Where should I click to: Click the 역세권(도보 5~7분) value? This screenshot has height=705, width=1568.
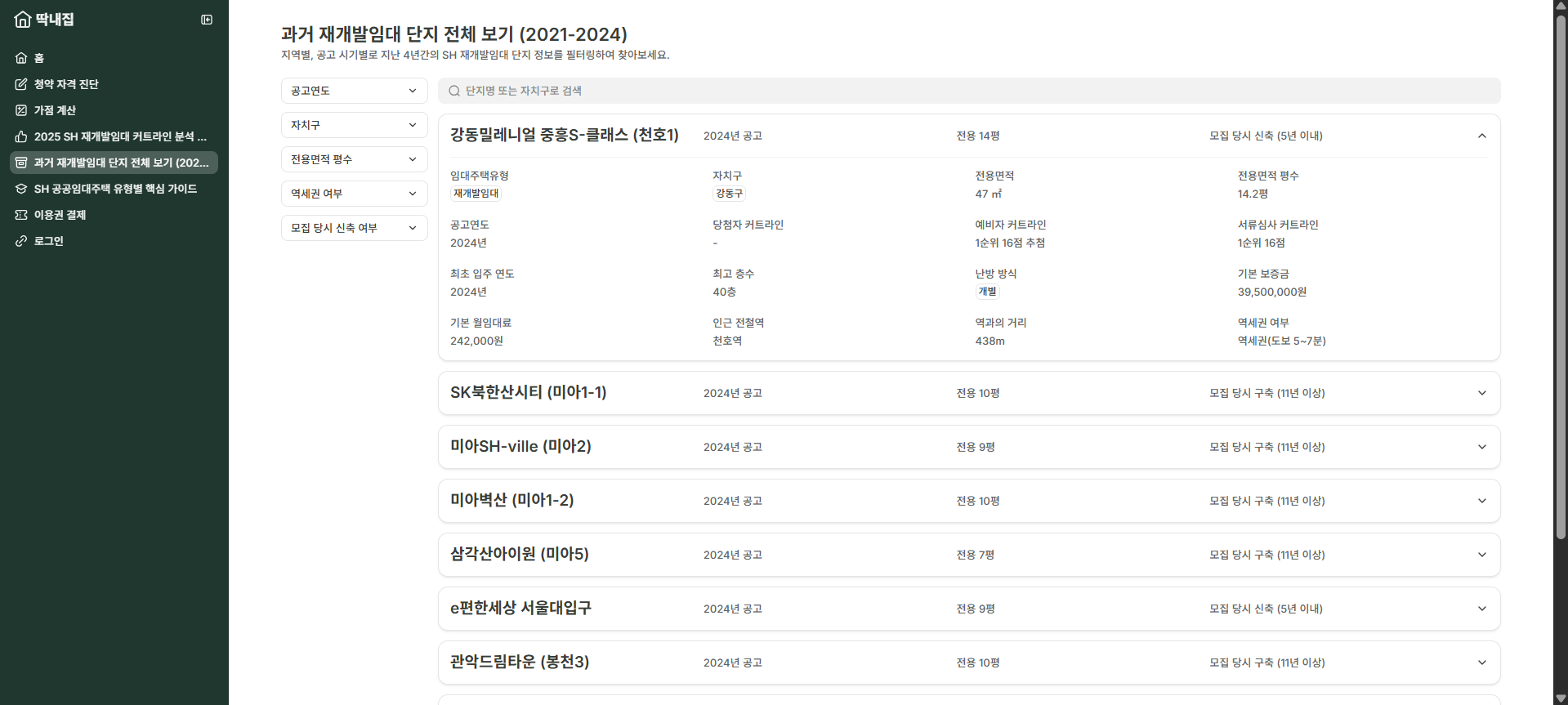[1281, 341]
